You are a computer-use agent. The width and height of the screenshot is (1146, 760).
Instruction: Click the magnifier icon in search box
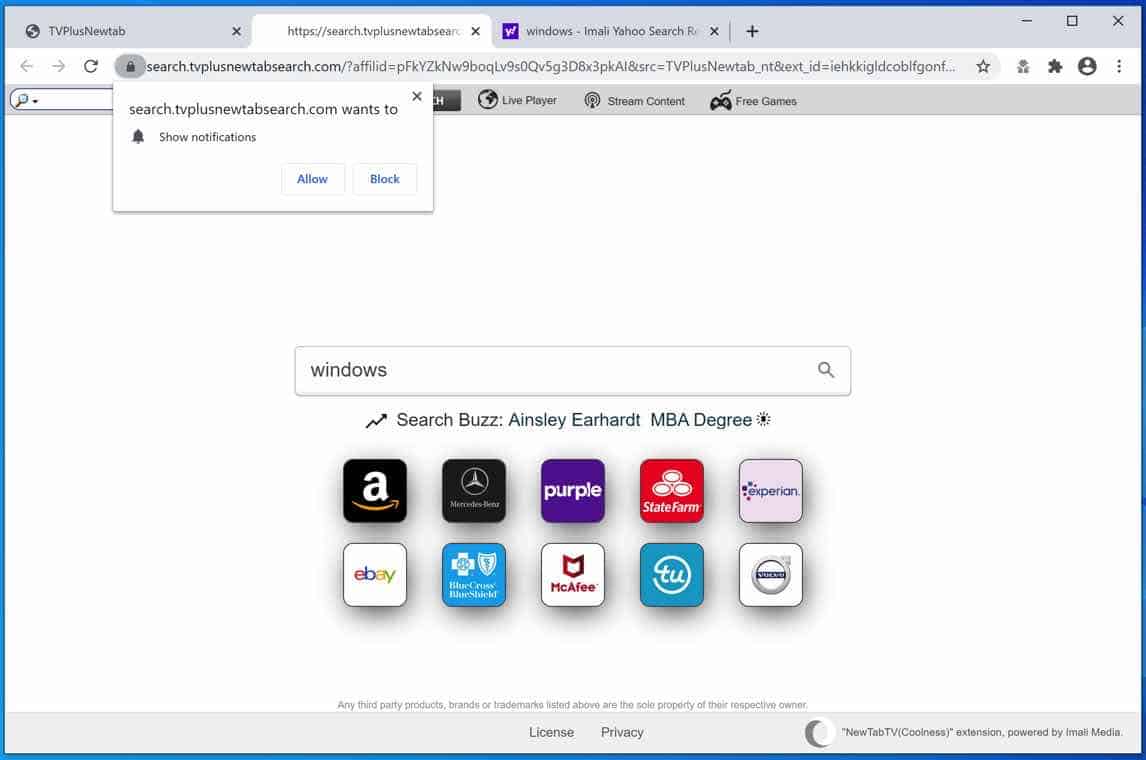pos(826,370)
